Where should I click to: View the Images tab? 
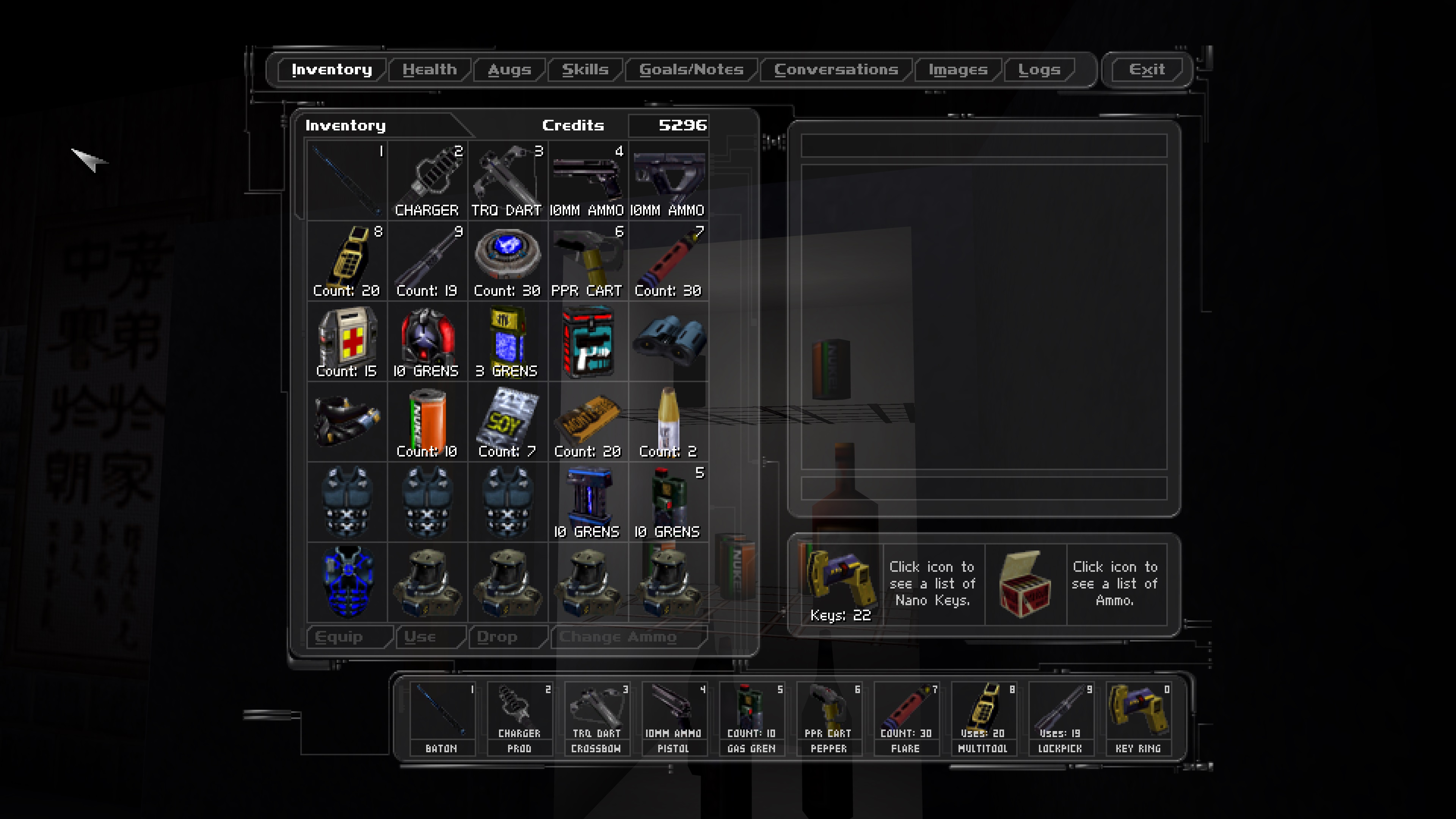pos(958,69)
